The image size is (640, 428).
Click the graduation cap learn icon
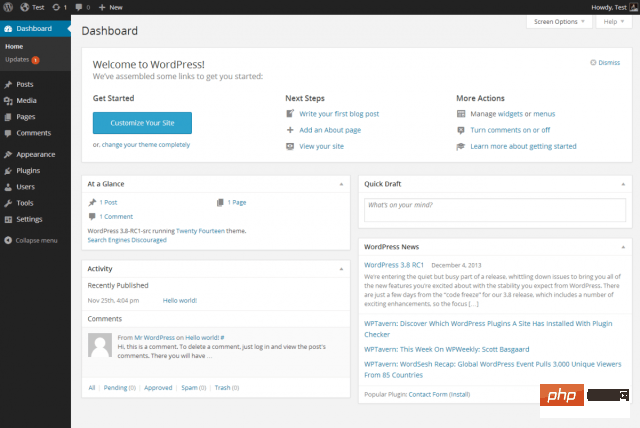pos(461,146)
